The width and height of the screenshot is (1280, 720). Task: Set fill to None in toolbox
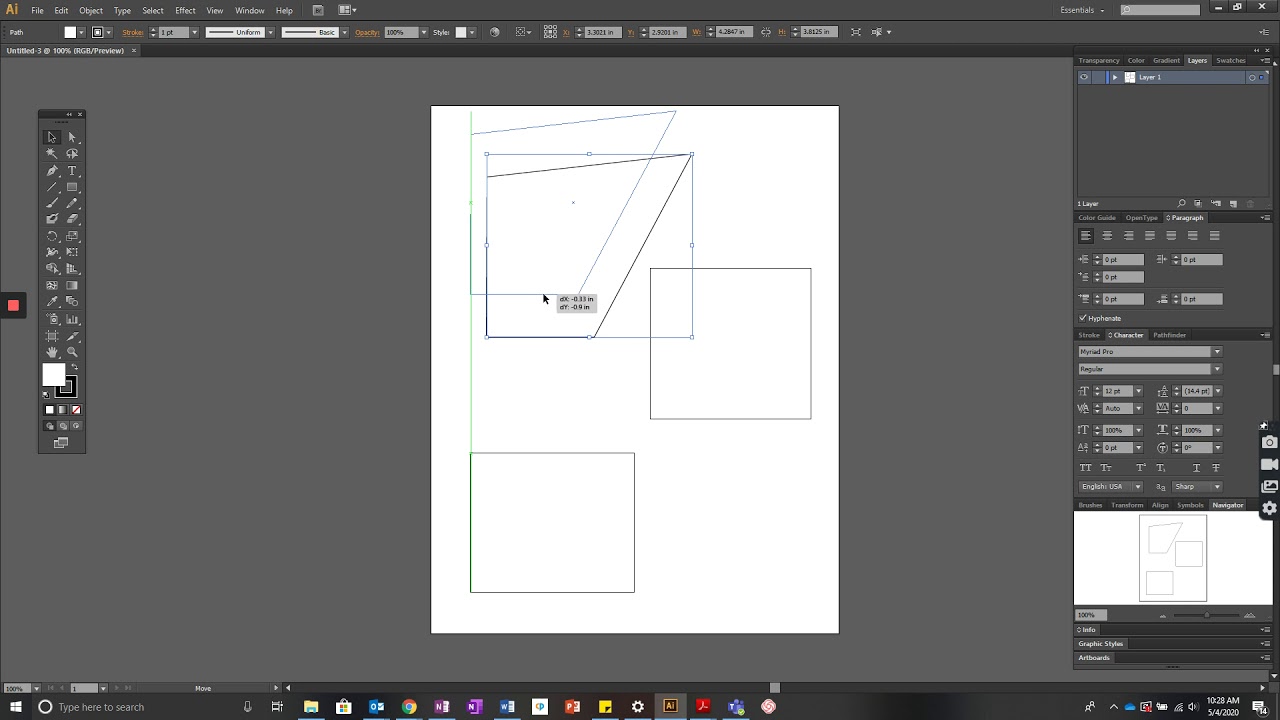pyautogui.click(x=75, y=409)
